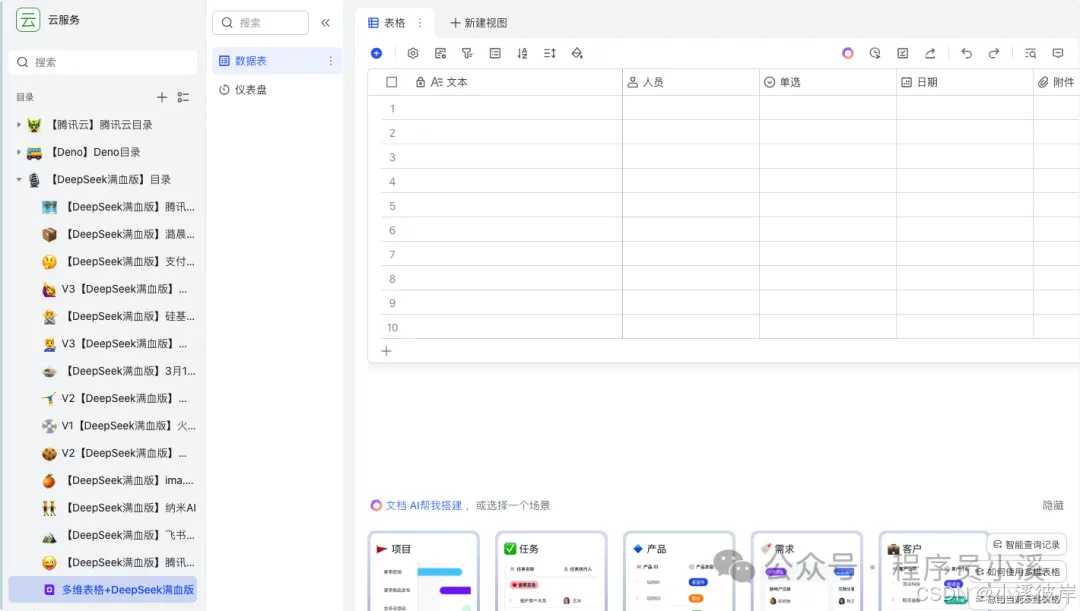Expand the 【腾讯云】腾讯云目录 folder

tap(19, 125)
